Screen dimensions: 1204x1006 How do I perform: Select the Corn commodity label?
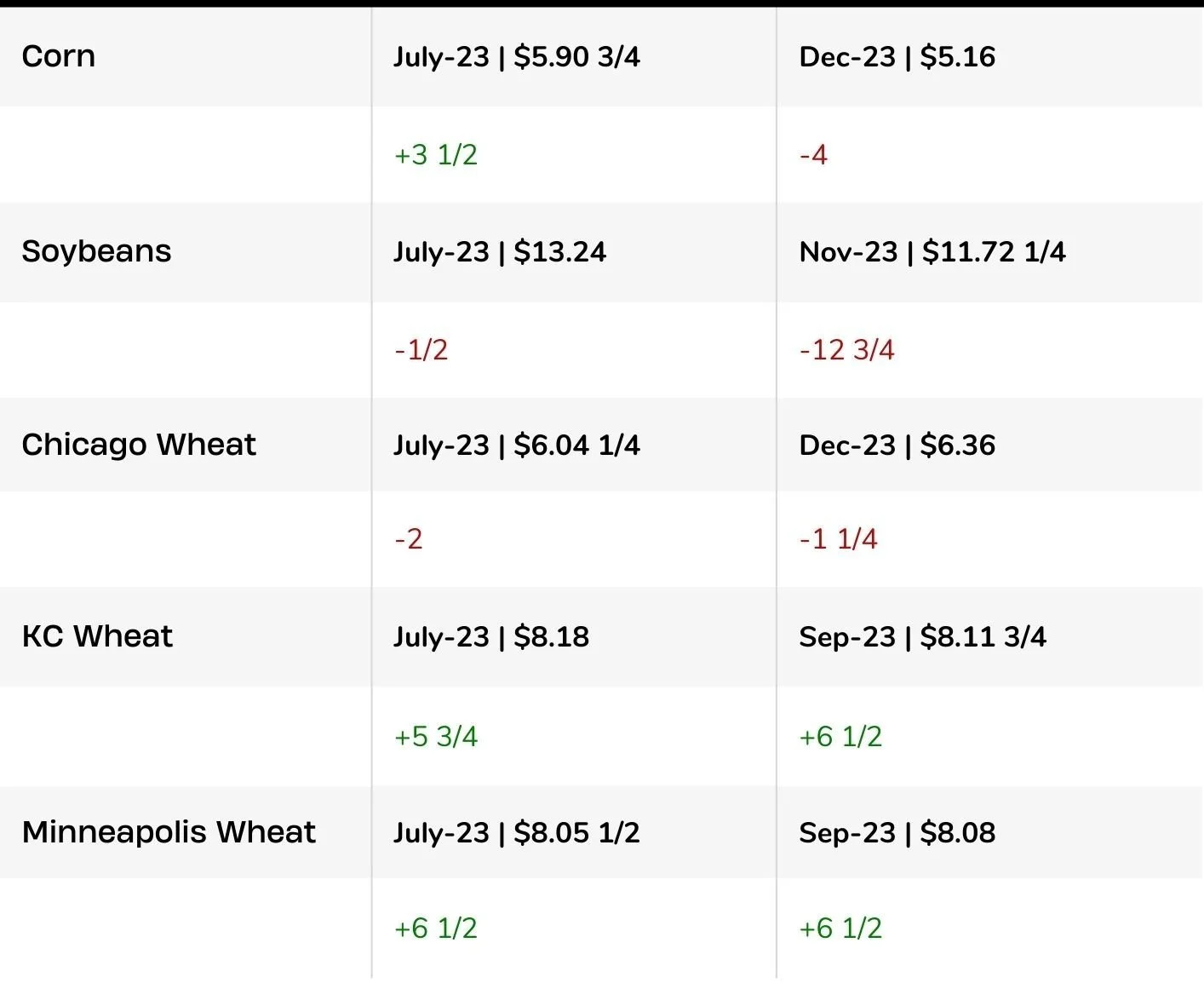(x=58, y=56)
